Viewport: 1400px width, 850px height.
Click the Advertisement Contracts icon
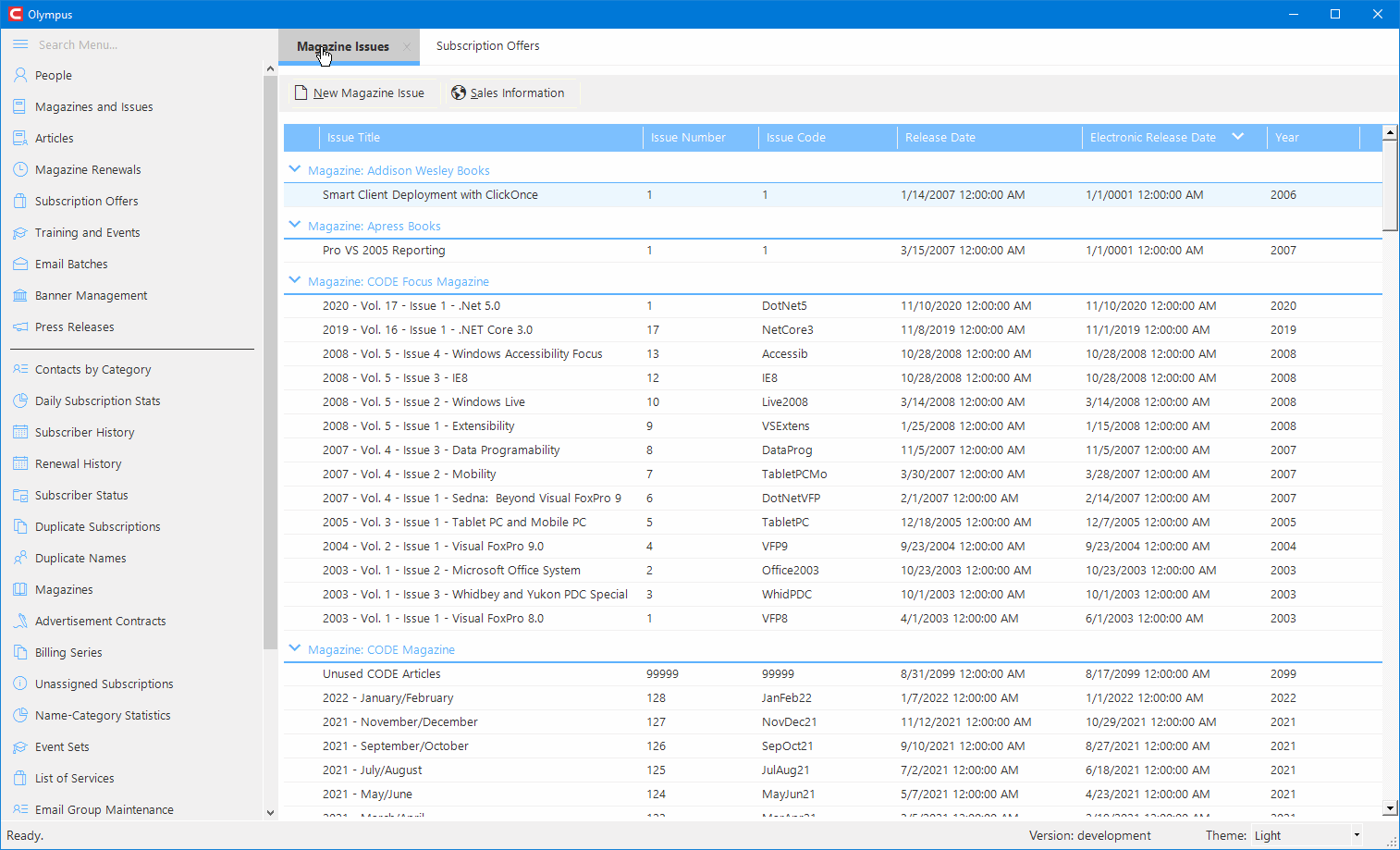click(x=20, y=621)
